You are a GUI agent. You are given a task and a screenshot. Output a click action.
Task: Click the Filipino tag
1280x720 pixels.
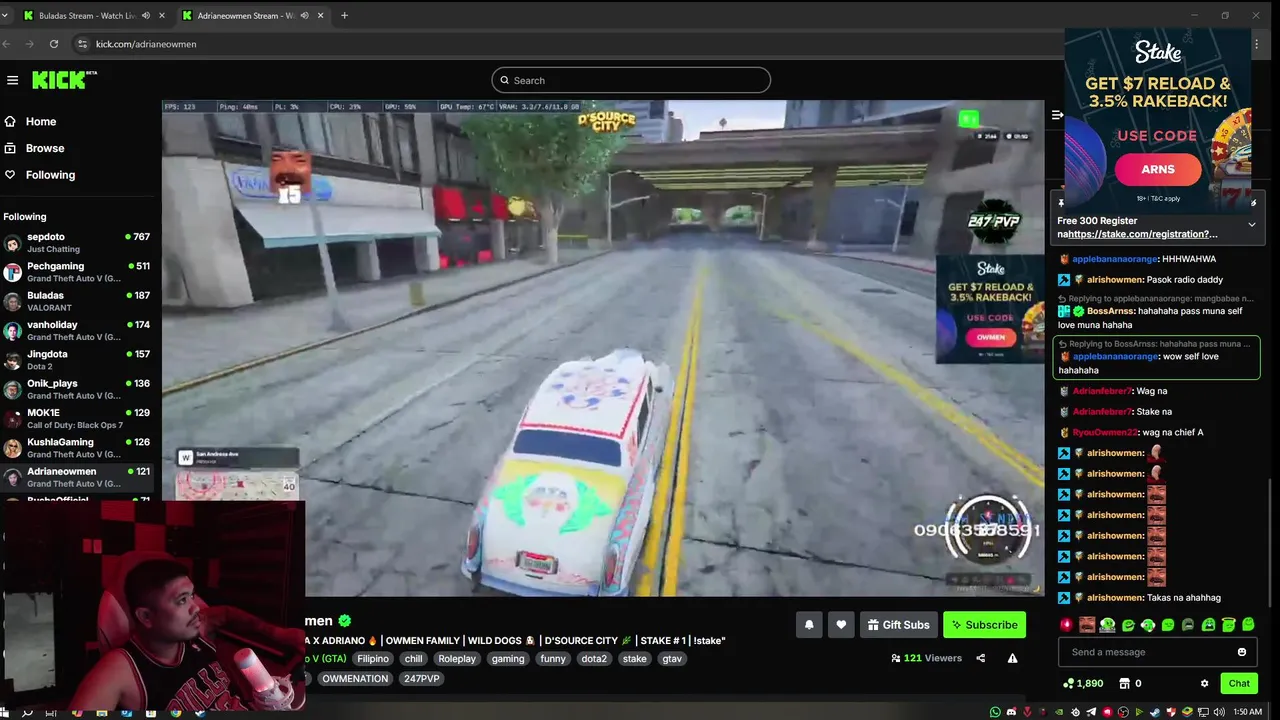point(373,659)
